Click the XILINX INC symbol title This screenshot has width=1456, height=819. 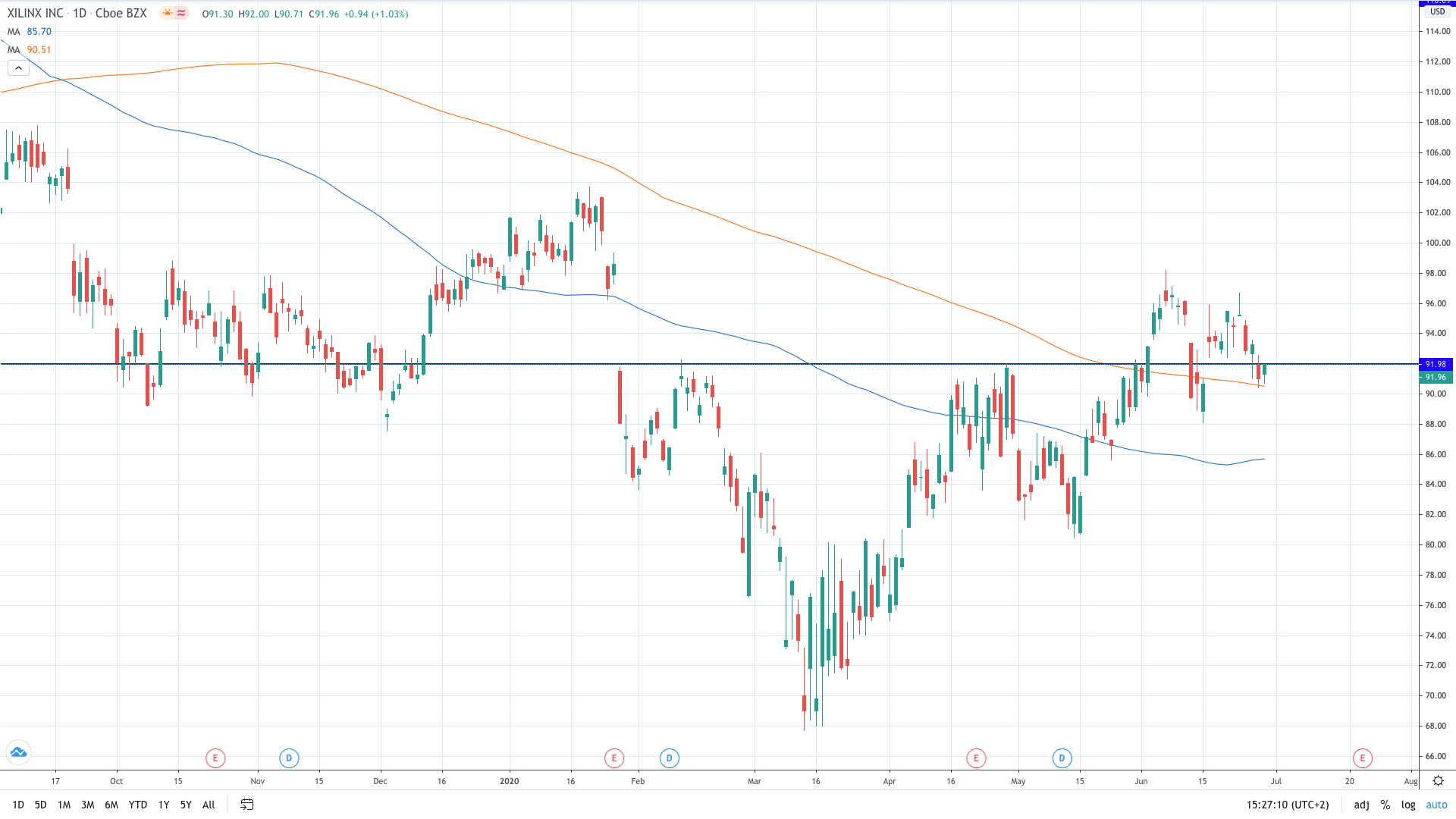(36, 14)
